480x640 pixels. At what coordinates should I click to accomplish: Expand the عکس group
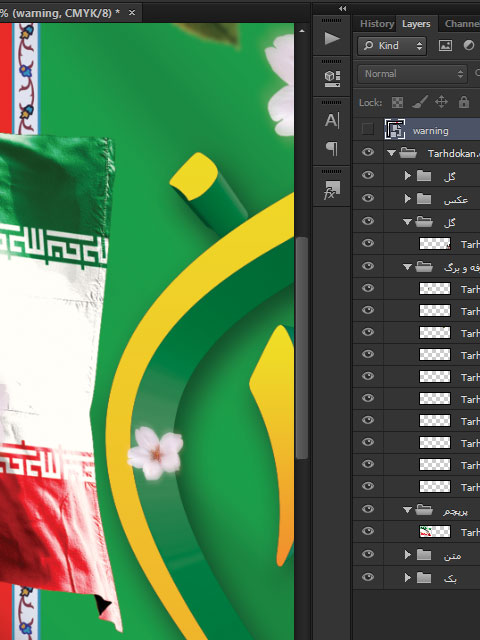point(407,198)
